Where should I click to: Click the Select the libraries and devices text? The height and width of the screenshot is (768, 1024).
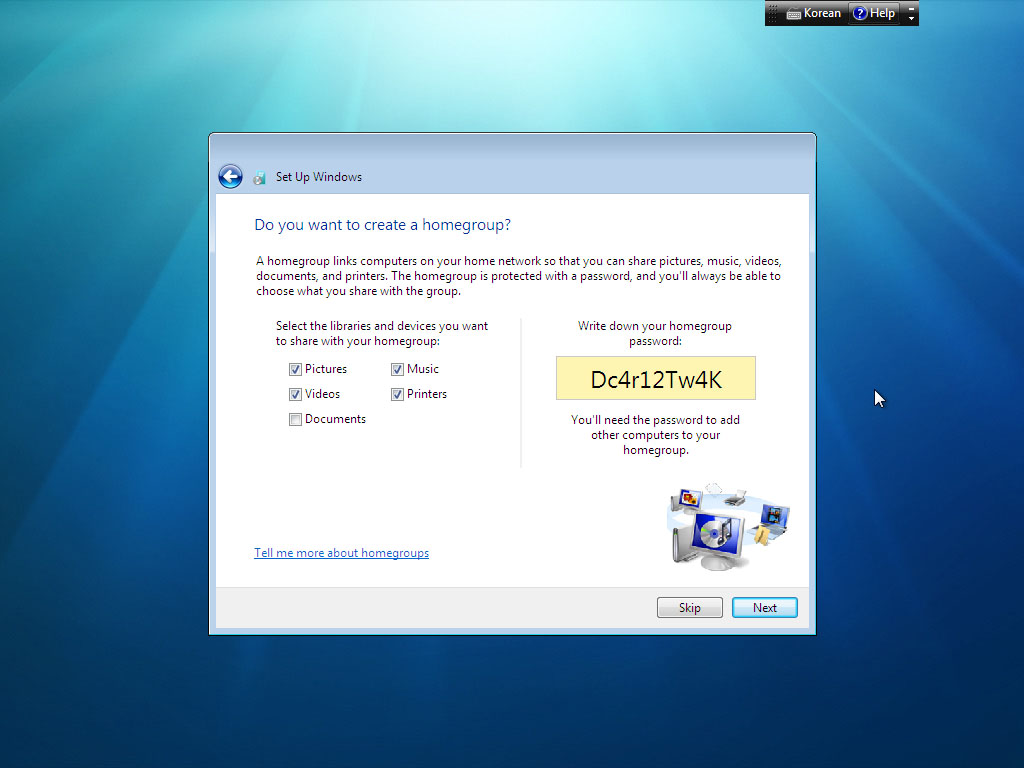[x=381, y=333]
